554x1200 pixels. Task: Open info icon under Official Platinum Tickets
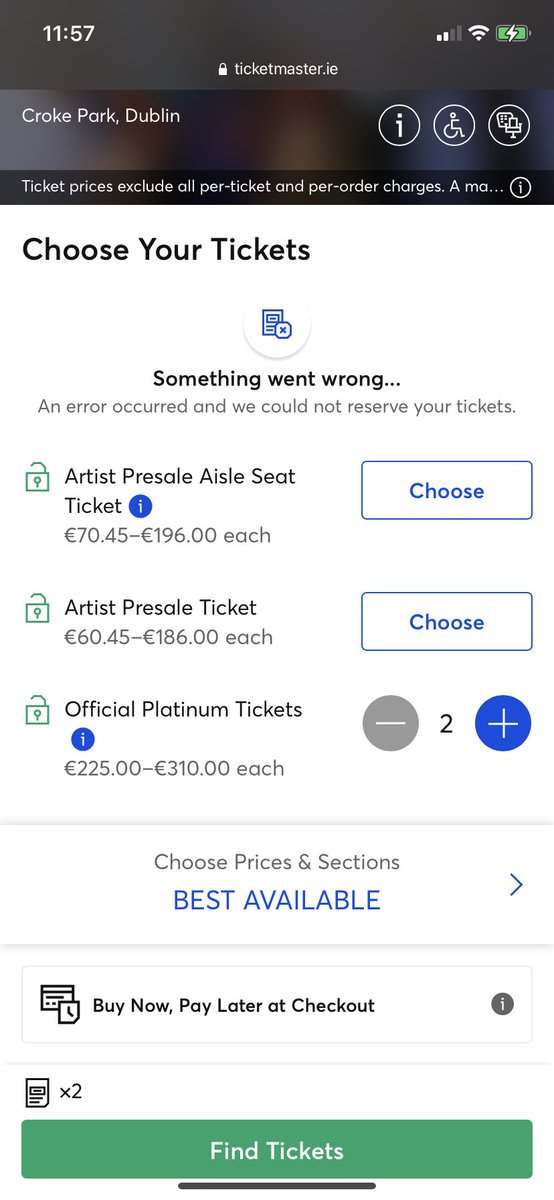82,740
